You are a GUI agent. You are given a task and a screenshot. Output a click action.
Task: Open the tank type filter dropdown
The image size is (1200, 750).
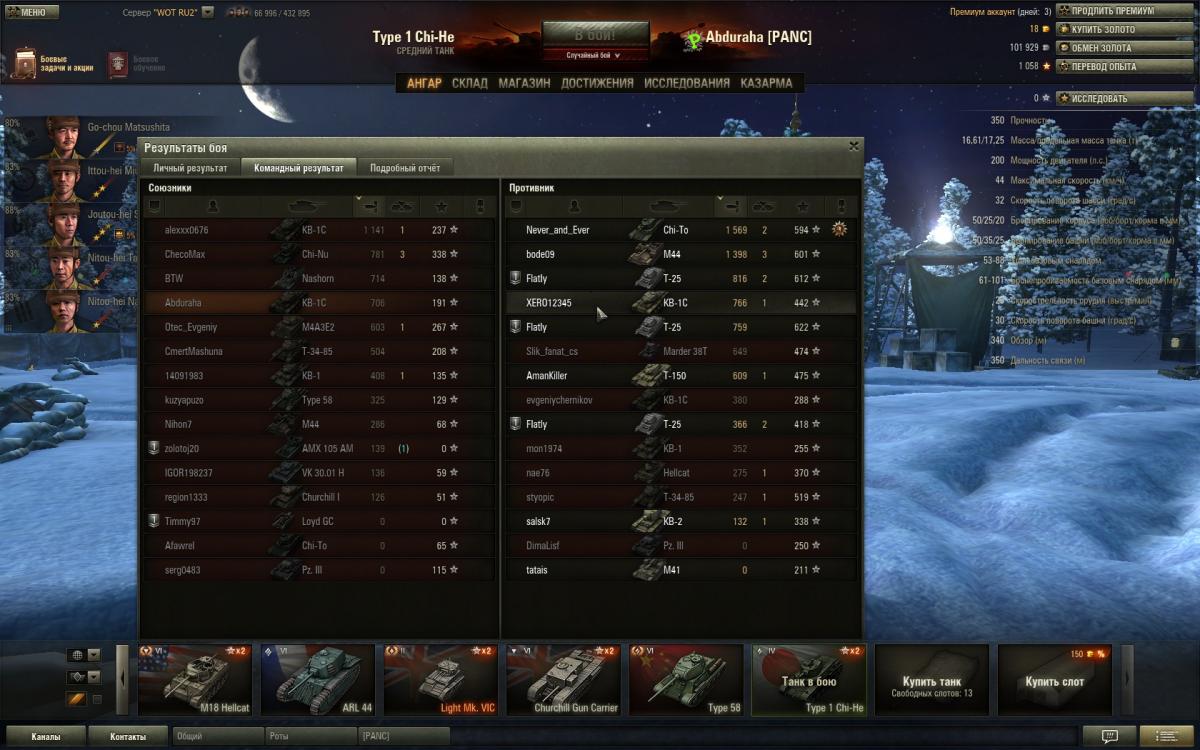pos(94,677)
